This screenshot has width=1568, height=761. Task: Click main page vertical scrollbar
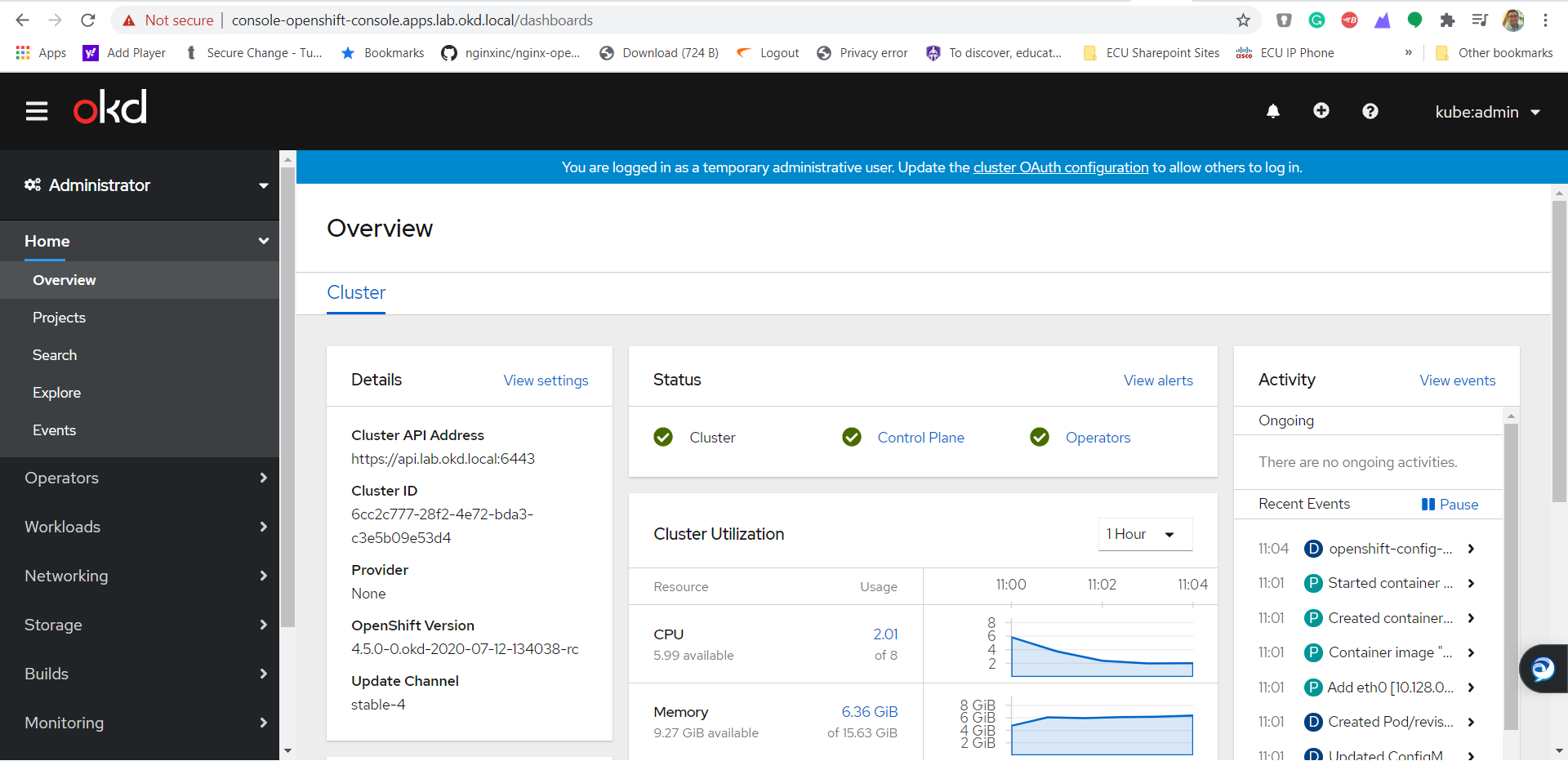click(x=1559, y=351)
